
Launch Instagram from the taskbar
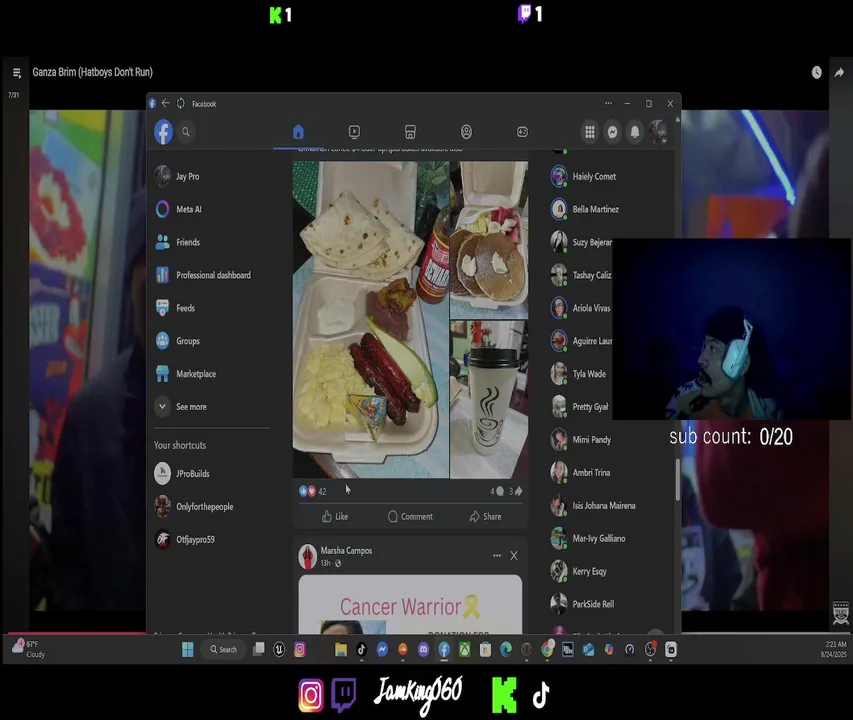pyautogui.click(x=300, y=649)
